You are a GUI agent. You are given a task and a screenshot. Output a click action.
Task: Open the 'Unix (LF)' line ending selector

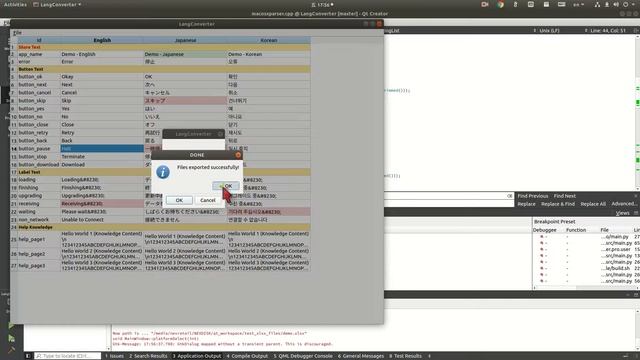[547, 31]
